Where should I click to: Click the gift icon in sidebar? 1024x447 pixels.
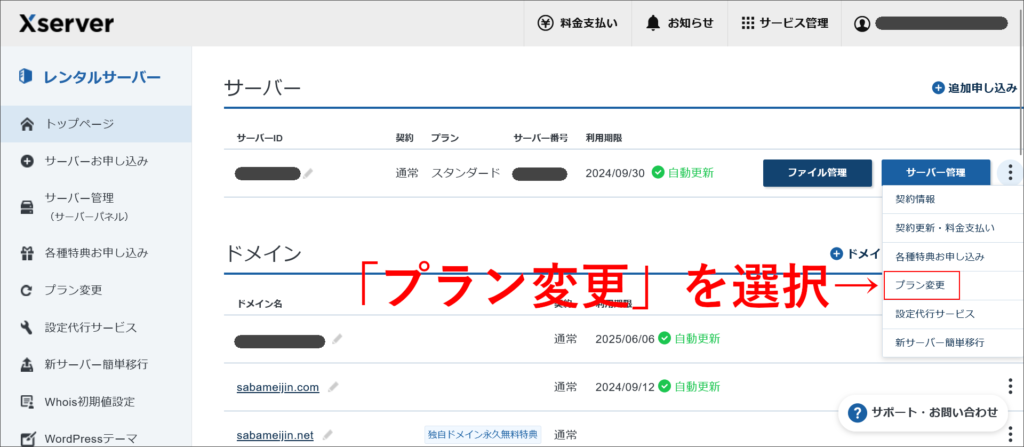coord(27,252)
